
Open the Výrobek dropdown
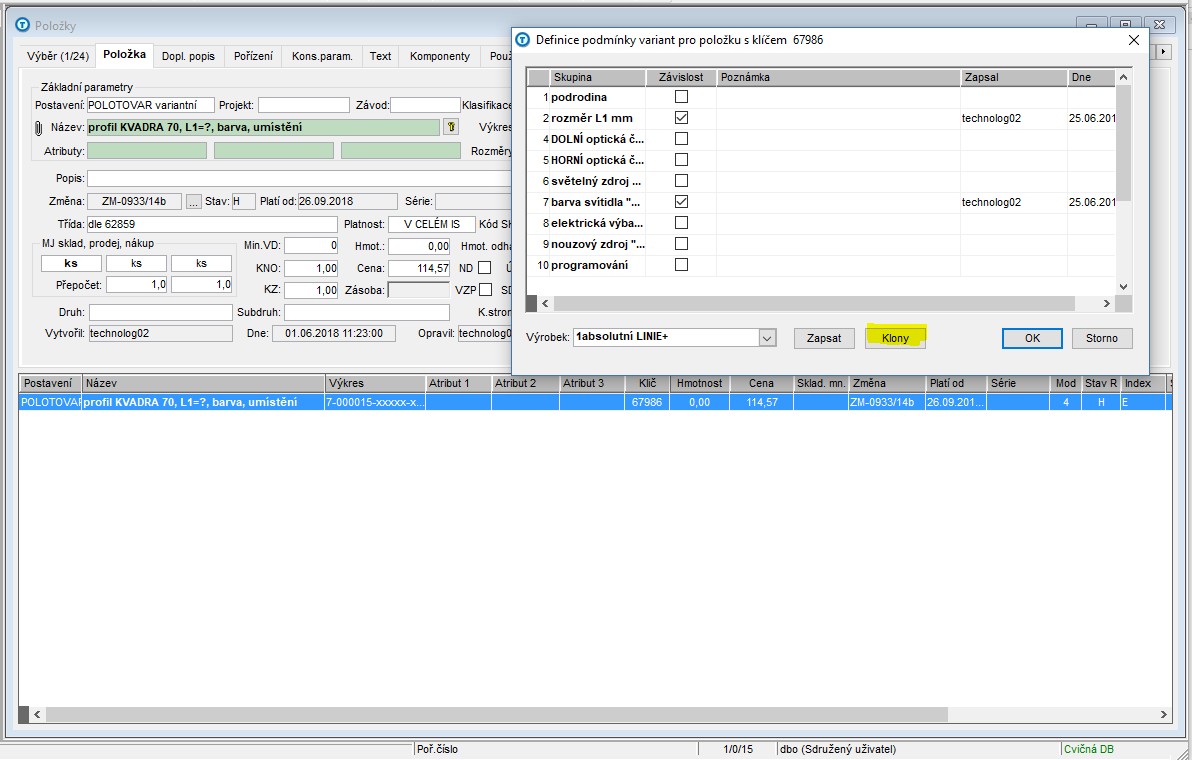point(767,337)
